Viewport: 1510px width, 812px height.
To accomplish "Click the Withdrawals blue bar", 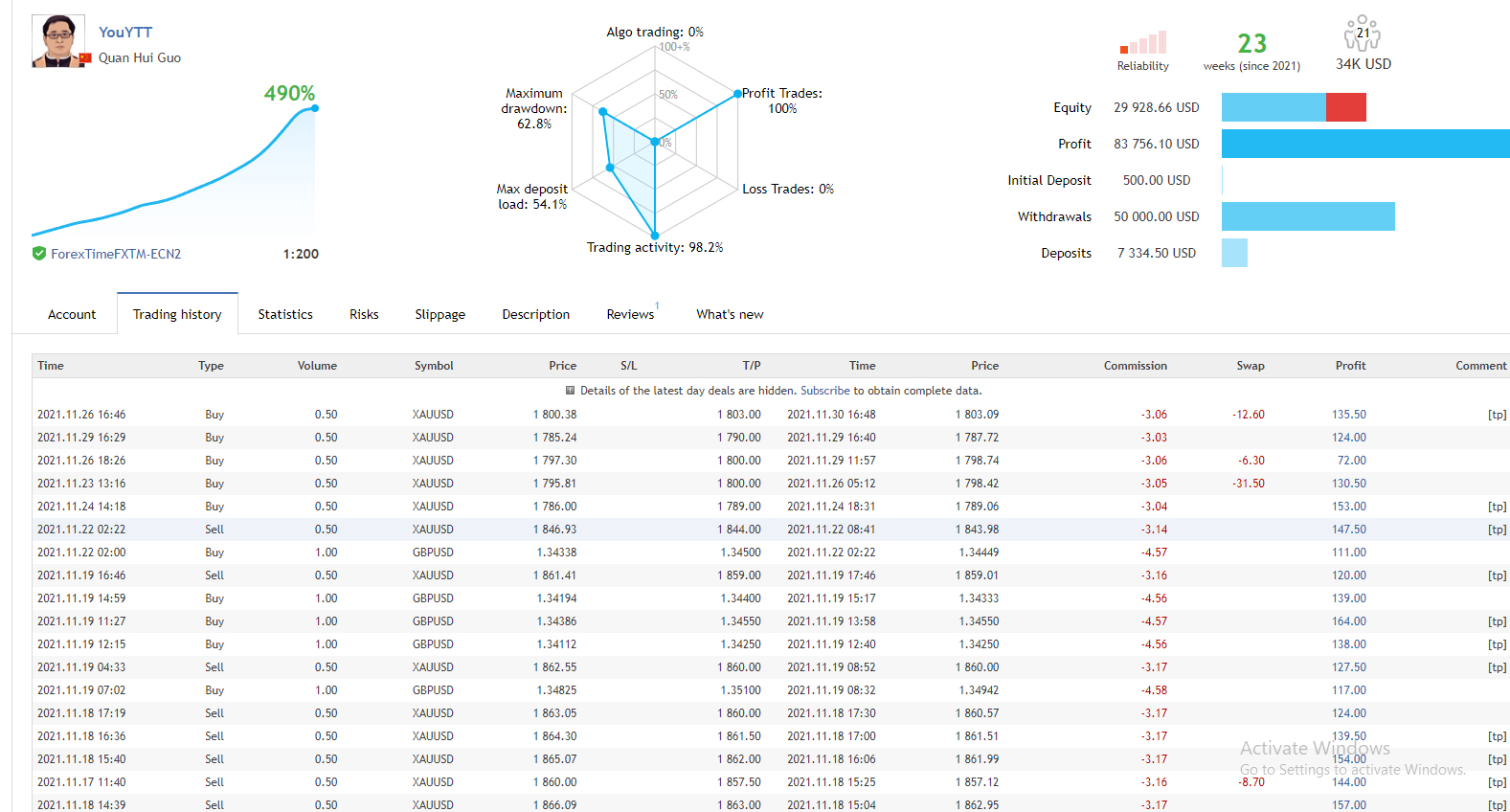I will [x=1308, y=216].
